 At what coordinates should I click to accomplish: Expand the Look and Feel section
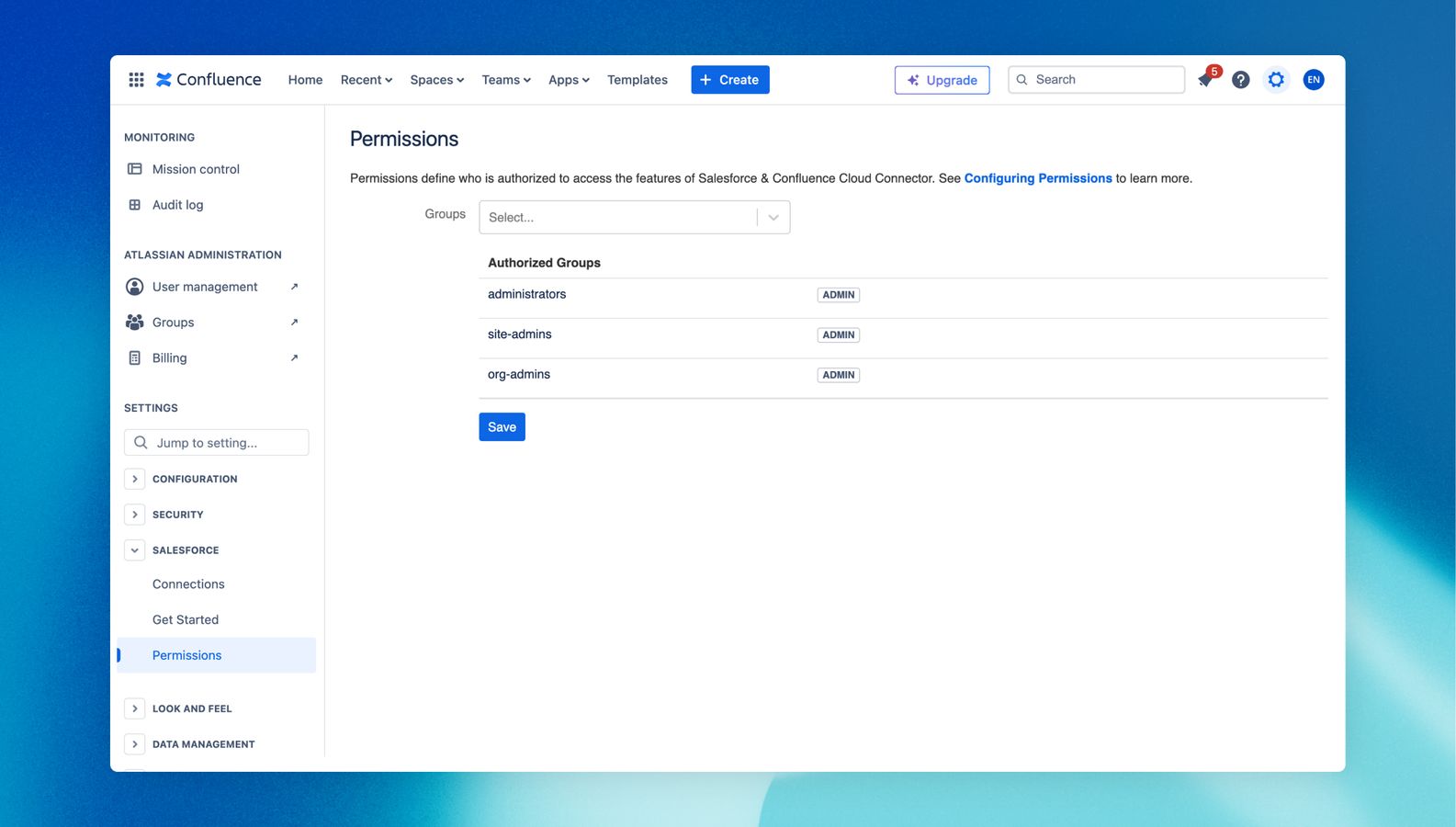point(134,708)
